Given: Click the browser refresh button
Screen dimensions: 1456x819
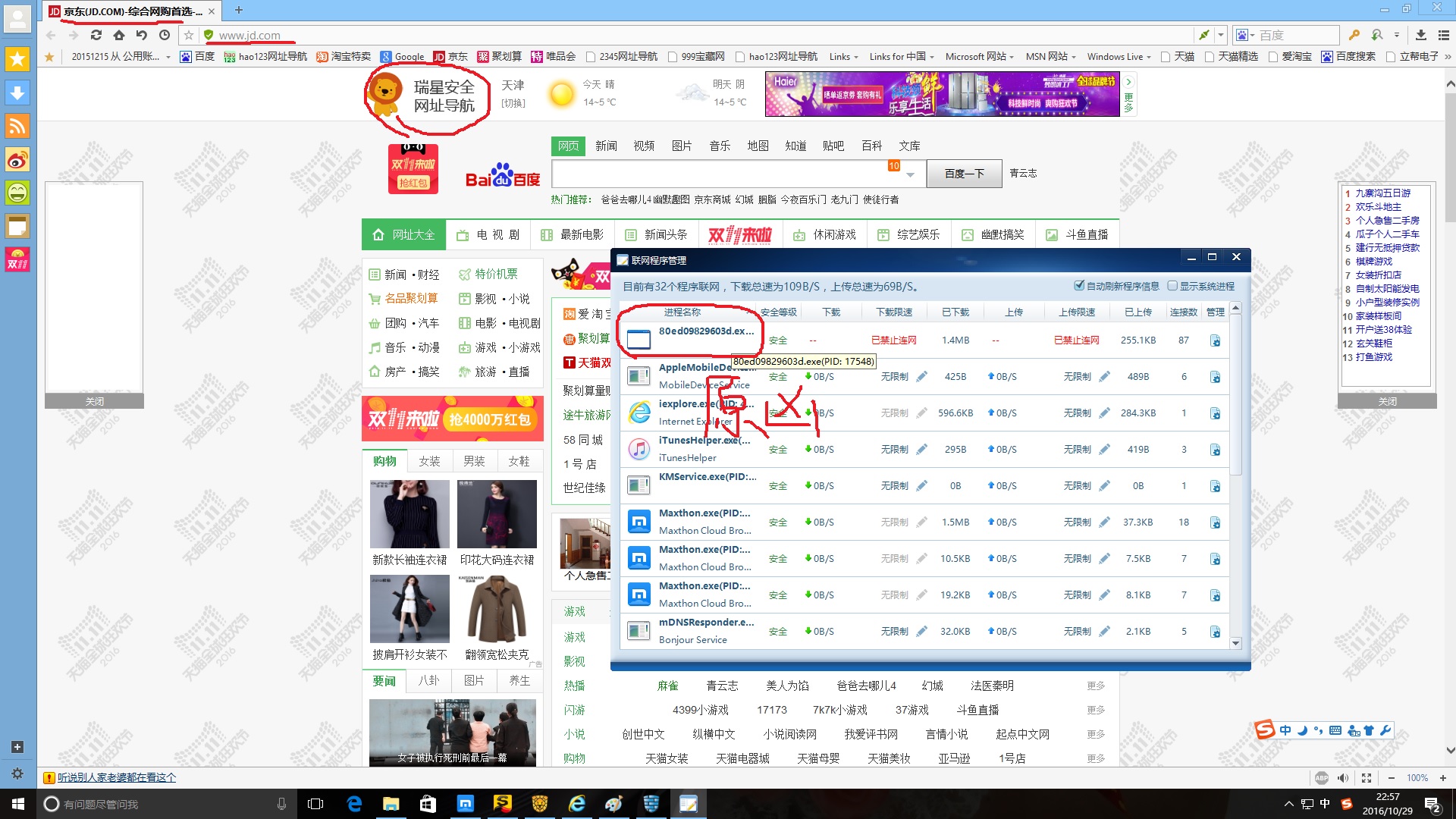Looking at the screenshot, I should (x=96, y=35).
